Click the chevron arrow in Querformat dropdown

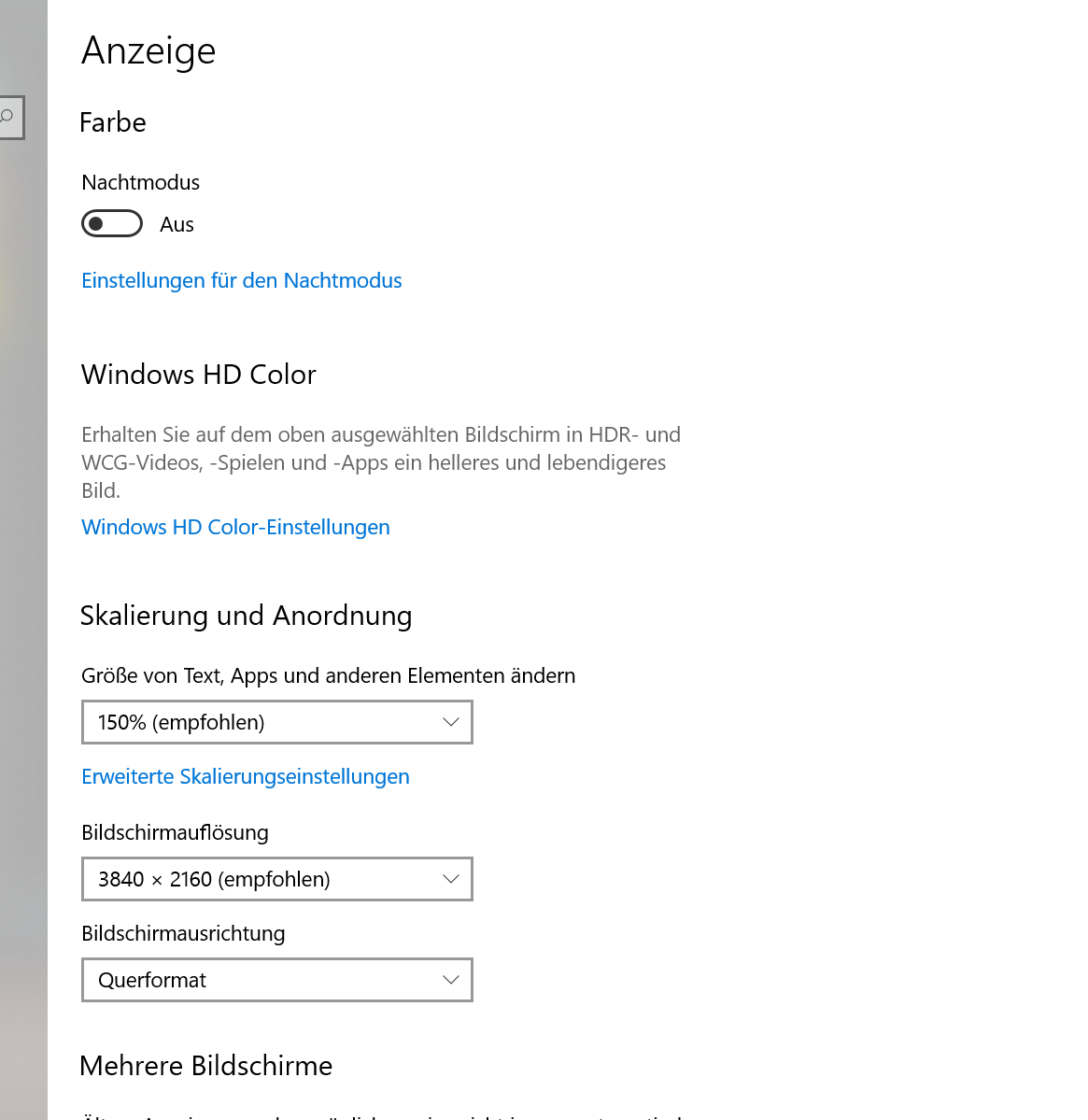coord(451,980)
